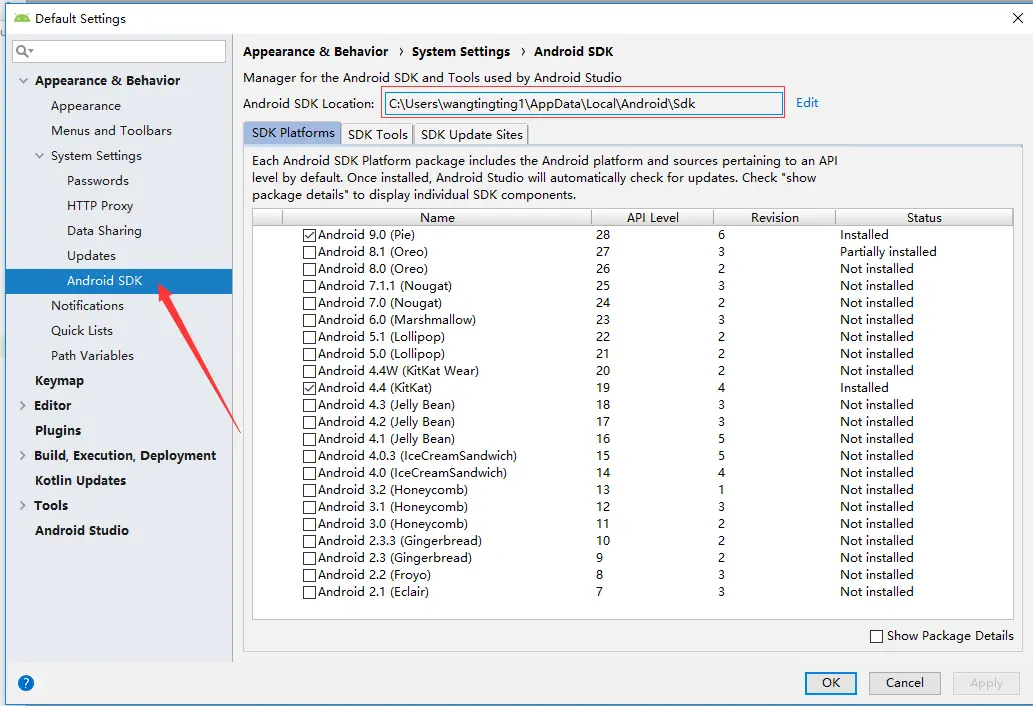Click the Cancel button
Image resolution: width=1033 pixels, height=706 pixels.
905,683
